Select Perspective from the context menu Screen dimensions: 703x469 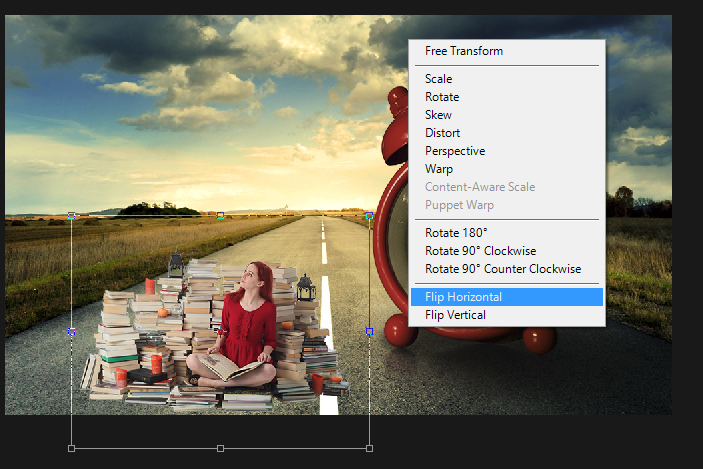point(454,151)
